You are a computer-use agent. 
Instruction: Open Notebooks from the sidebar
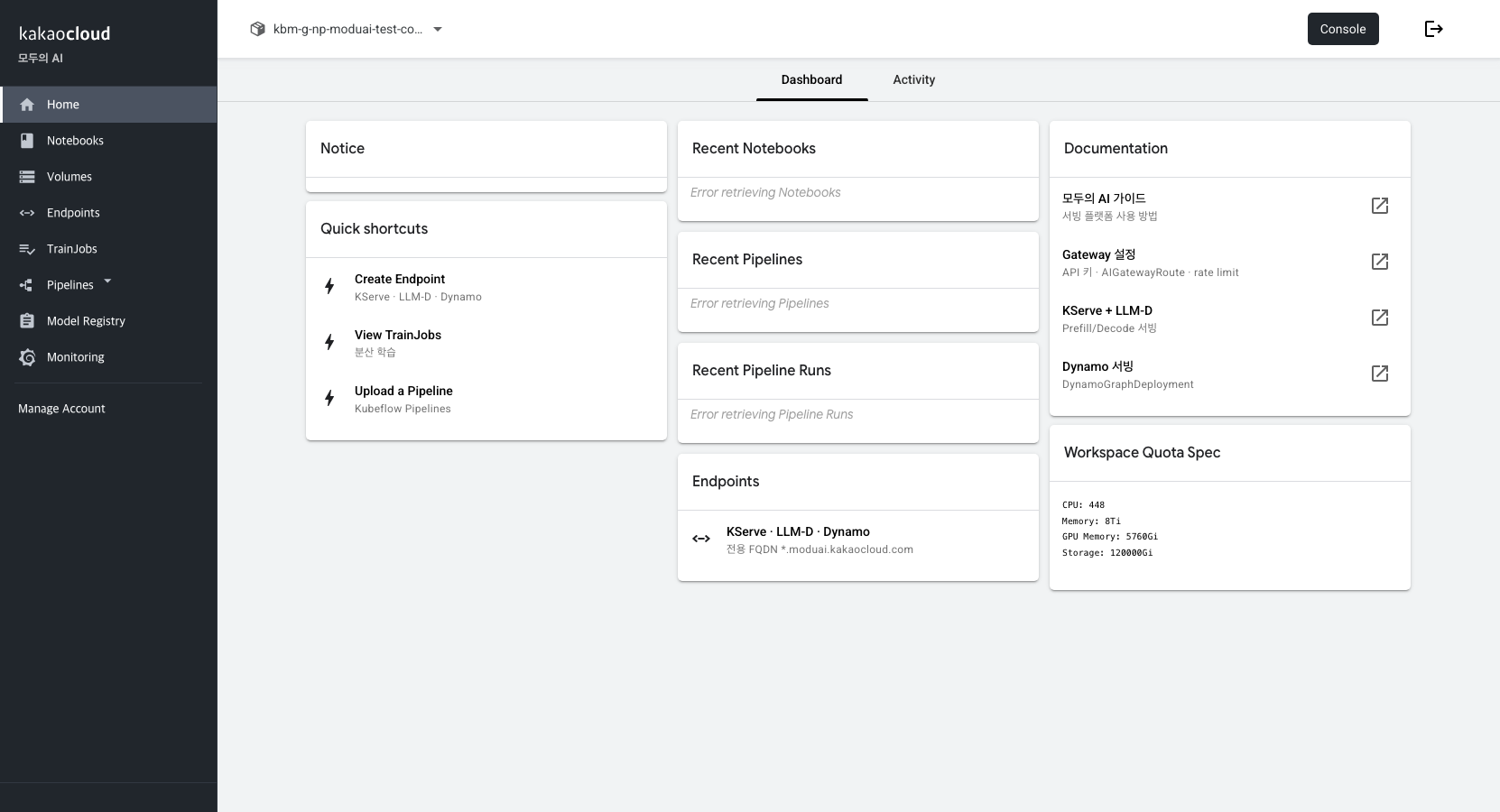click(108, 141)
